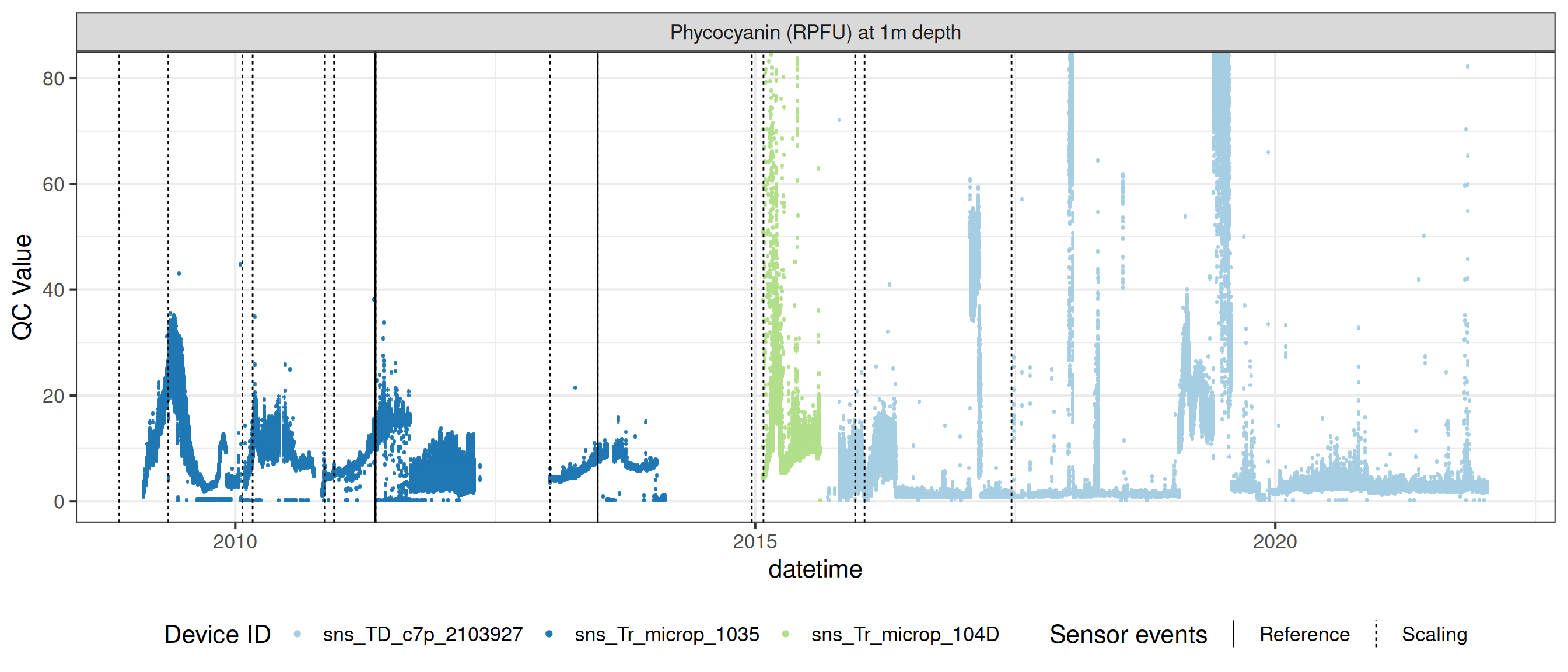Click the light blue sns_TD_c7p_2103927 legend dot
The height and width of the screenshot is (672, 1568).
point(297,634)
